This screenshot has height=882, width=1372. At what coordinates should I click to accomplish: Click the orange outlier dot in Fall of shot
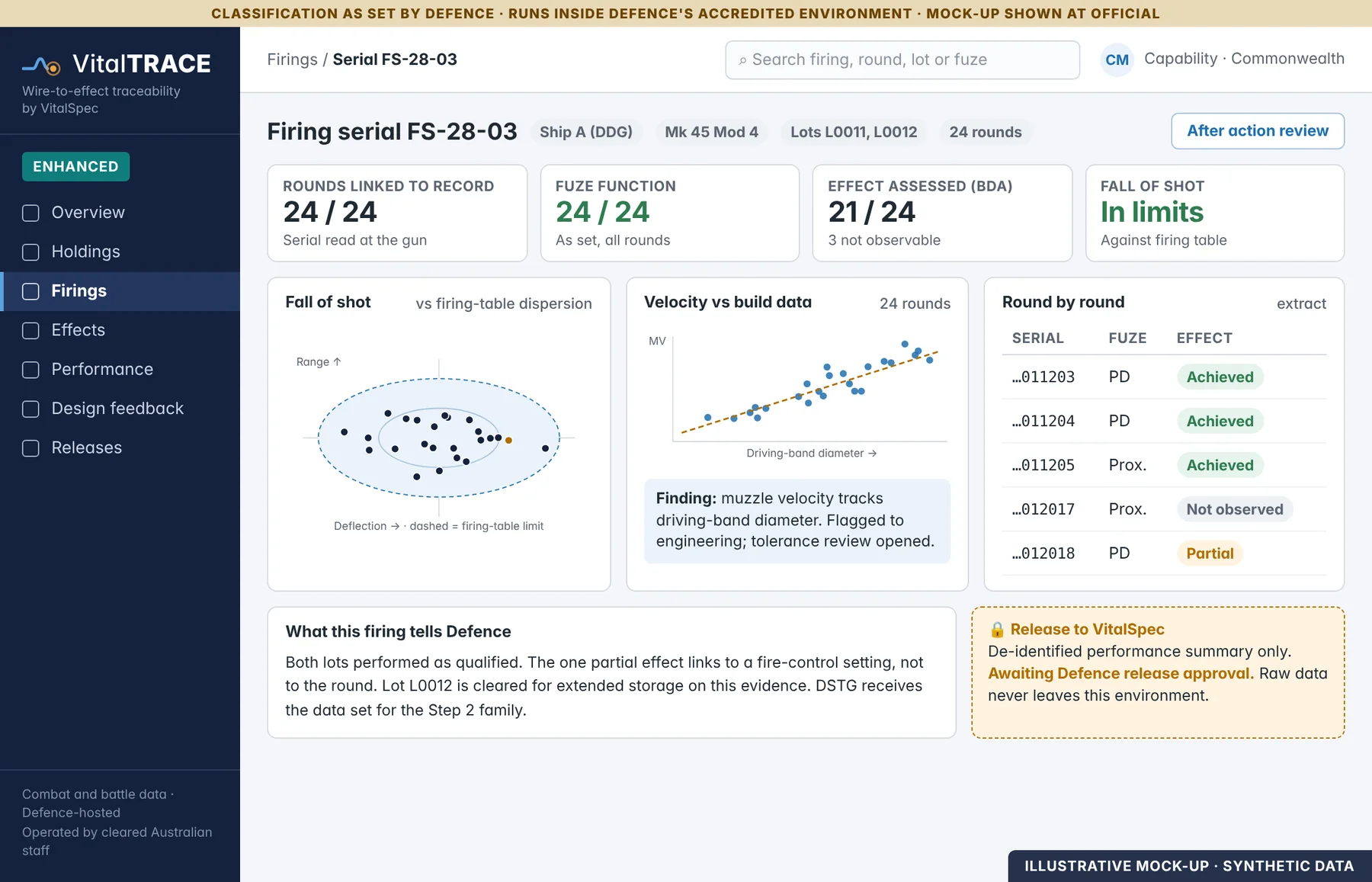[x=508, y=441]
